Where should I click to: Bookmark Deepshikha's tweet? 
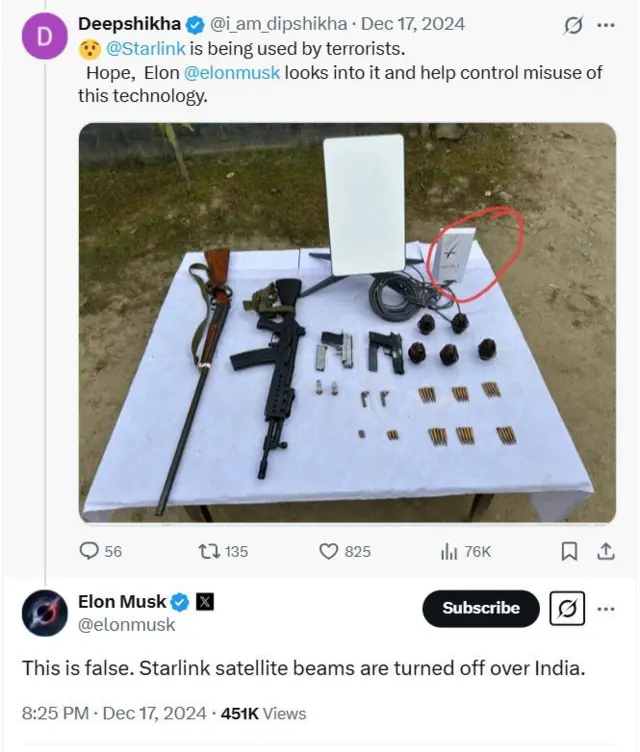569,551
